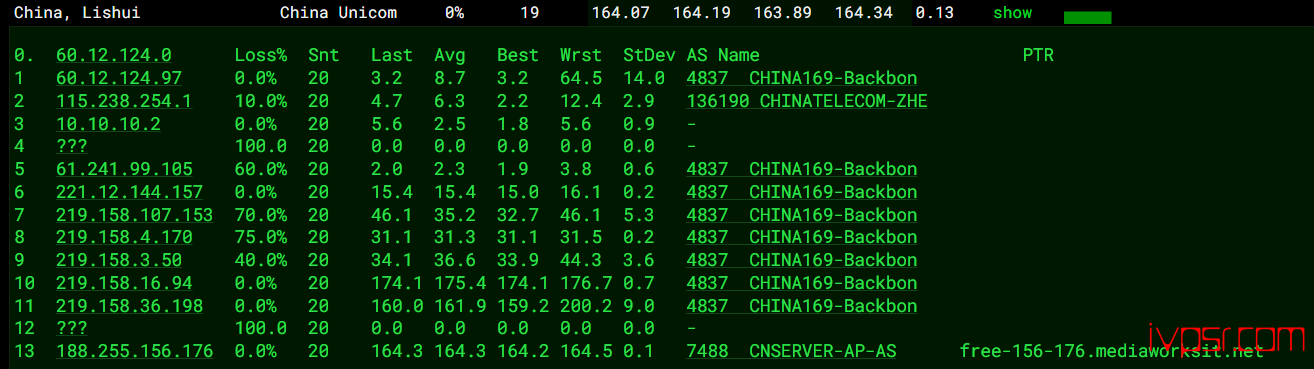Image resolution: width=1314 pixels, height=369 pixels.
Task: Click summary worst value 164.34
Action: [x=863, y=13]
